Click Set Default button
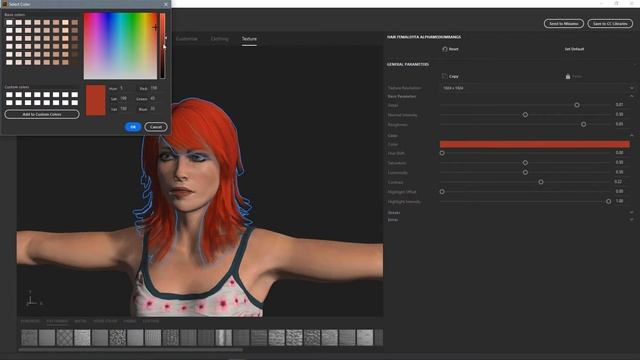Viewport: 640px width, 360px height. [574, 49]
